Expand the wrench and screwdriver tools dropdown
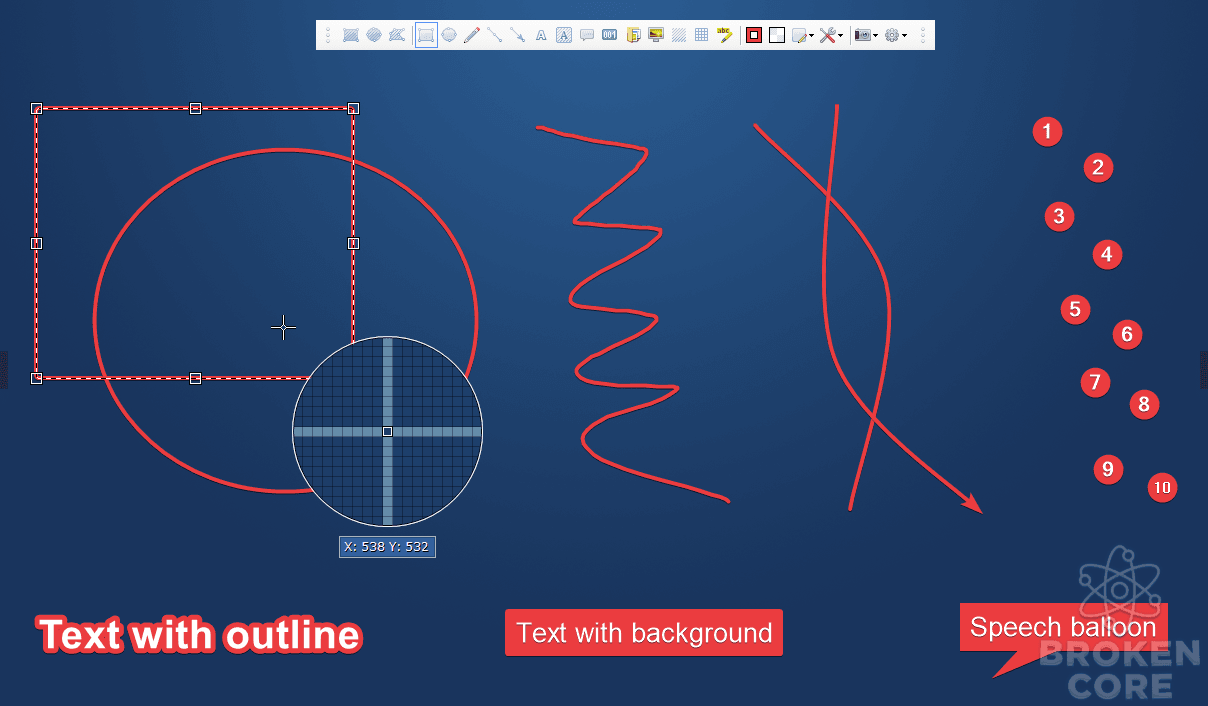 (831, 35)
